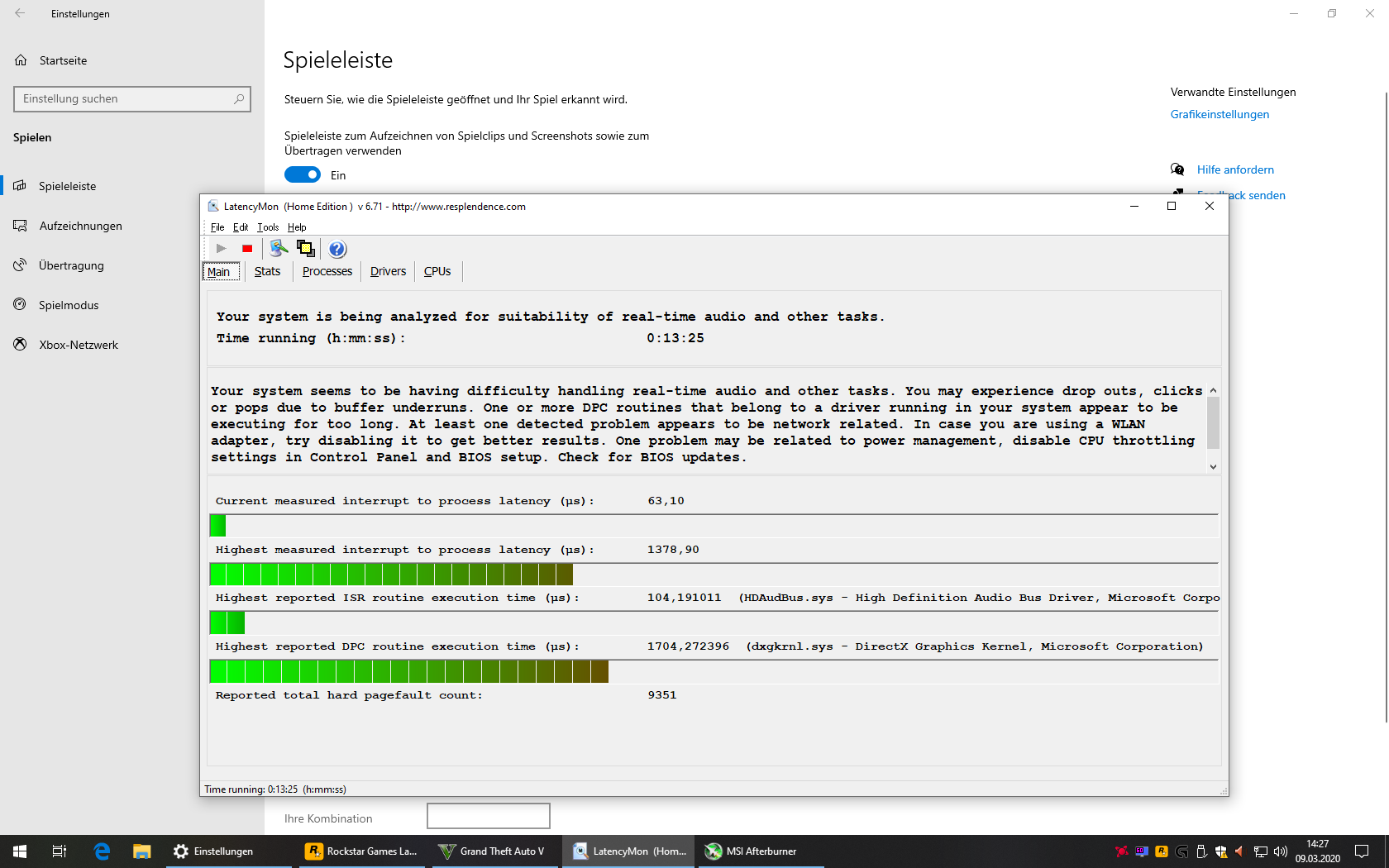Click the network connection tray icon
The image size is (1389, 868).
coord(1261,851)
